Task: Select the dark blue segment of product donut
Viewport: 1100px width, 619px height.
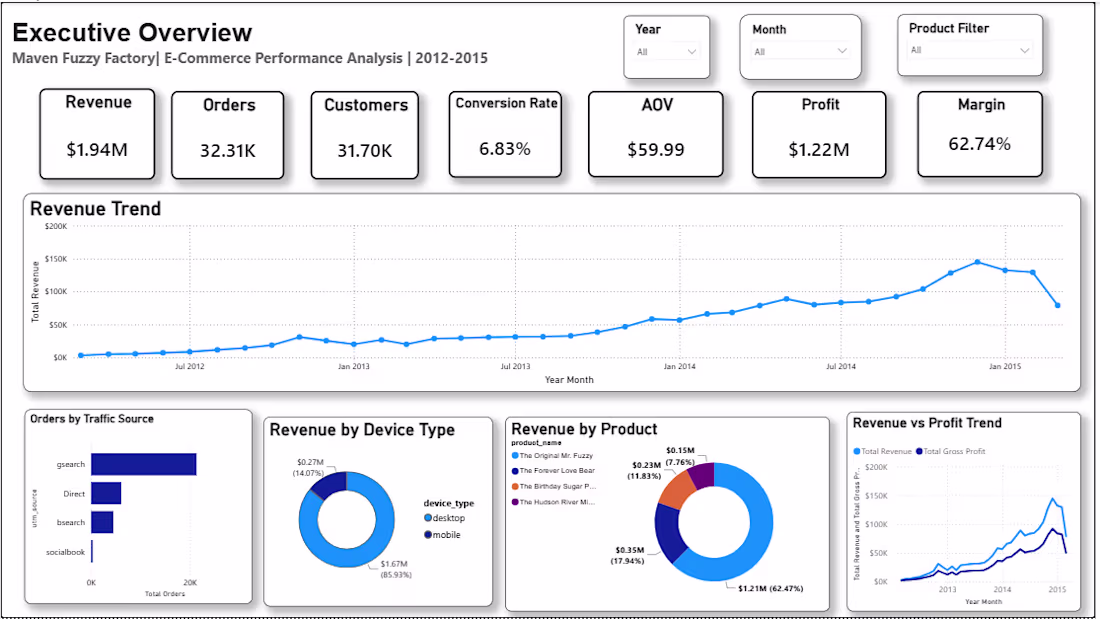Action: 667,532
